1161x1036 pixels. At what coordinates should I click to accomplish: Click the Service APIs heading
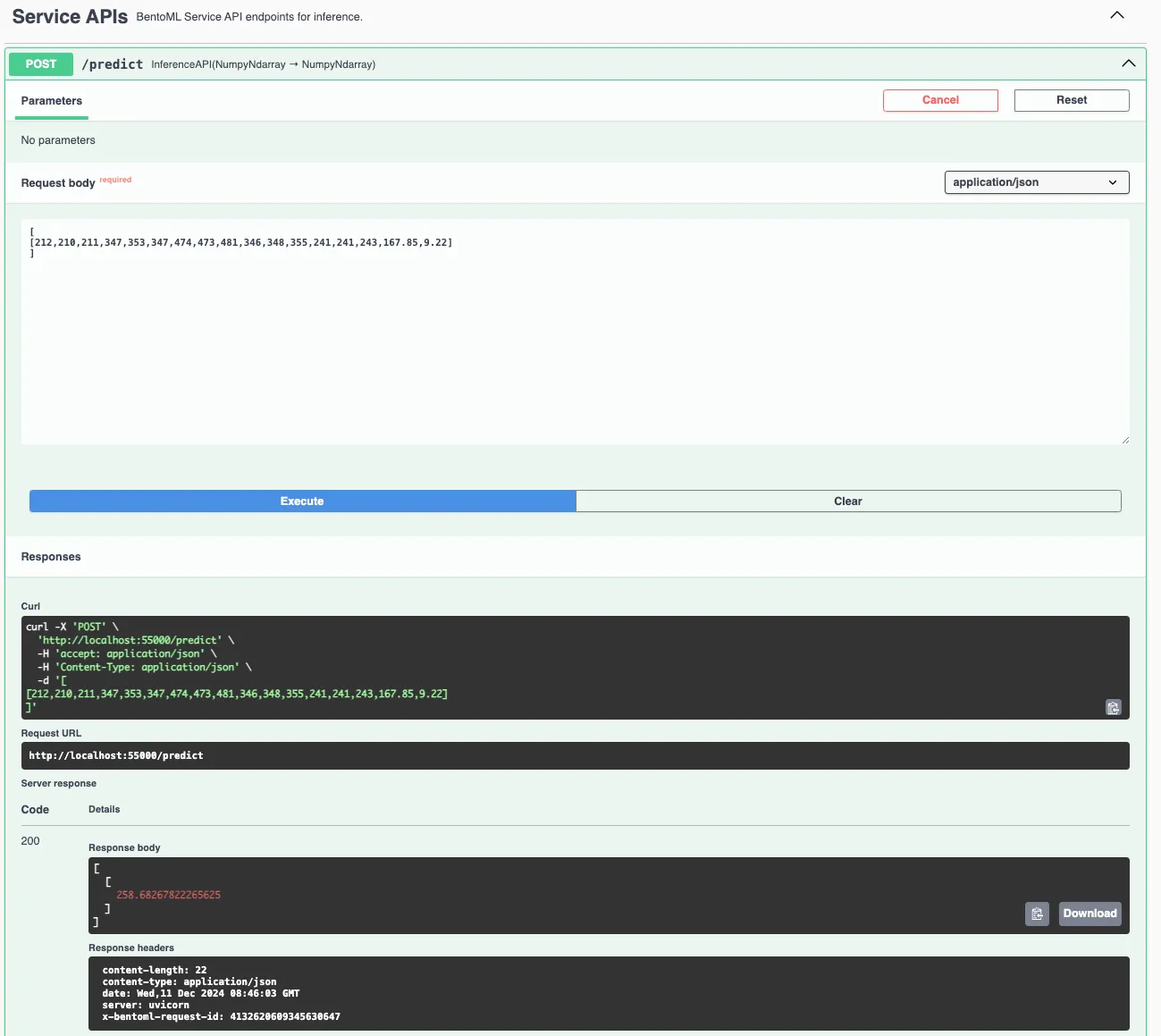pyautogui.click(x=70, y=17)
